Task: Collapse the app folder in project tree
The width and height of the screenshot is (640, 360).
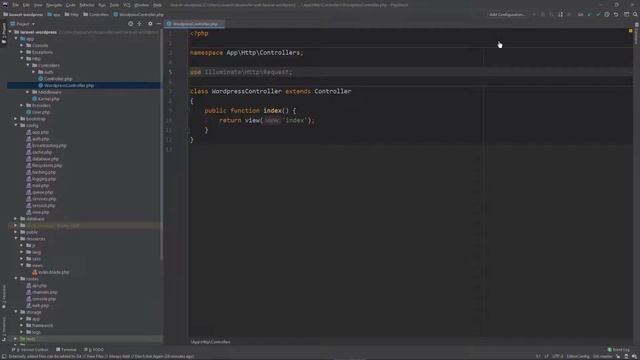Action: click(16, 39)
